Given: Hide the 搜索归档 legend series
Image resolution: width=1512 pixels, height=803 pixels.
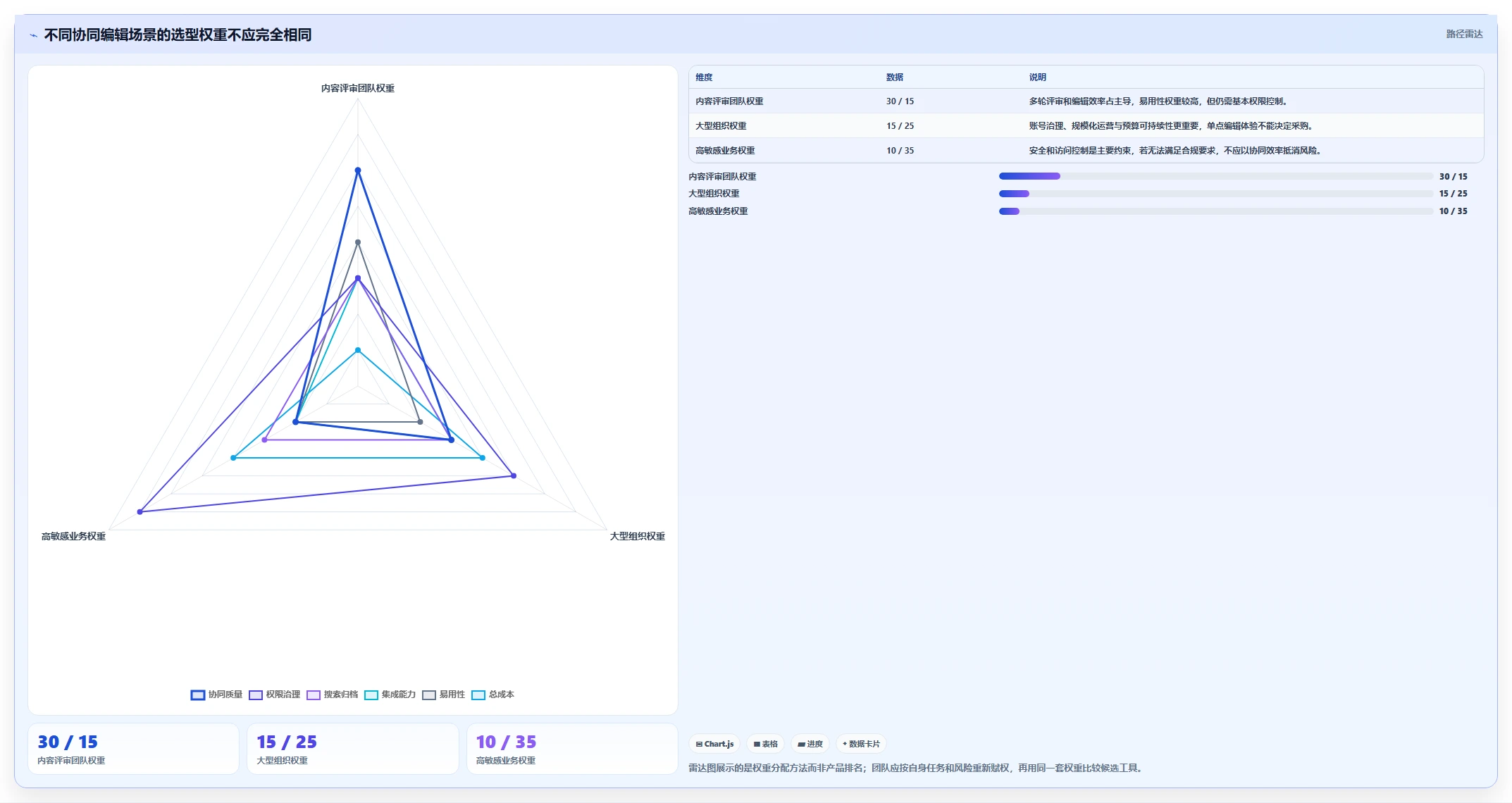Looking at the screenshot, I should (x=333, y=695).
